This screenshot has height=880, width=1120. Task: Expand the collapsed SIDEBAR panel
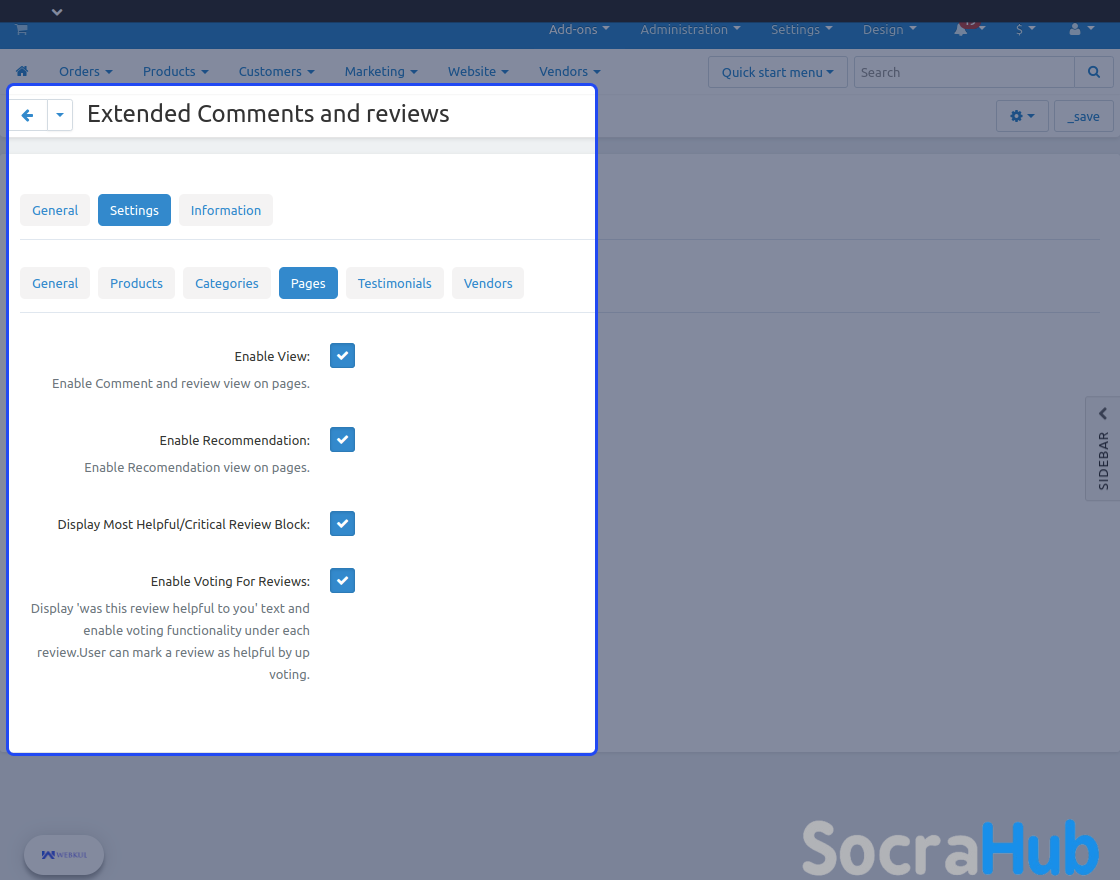click(1102, 447)
